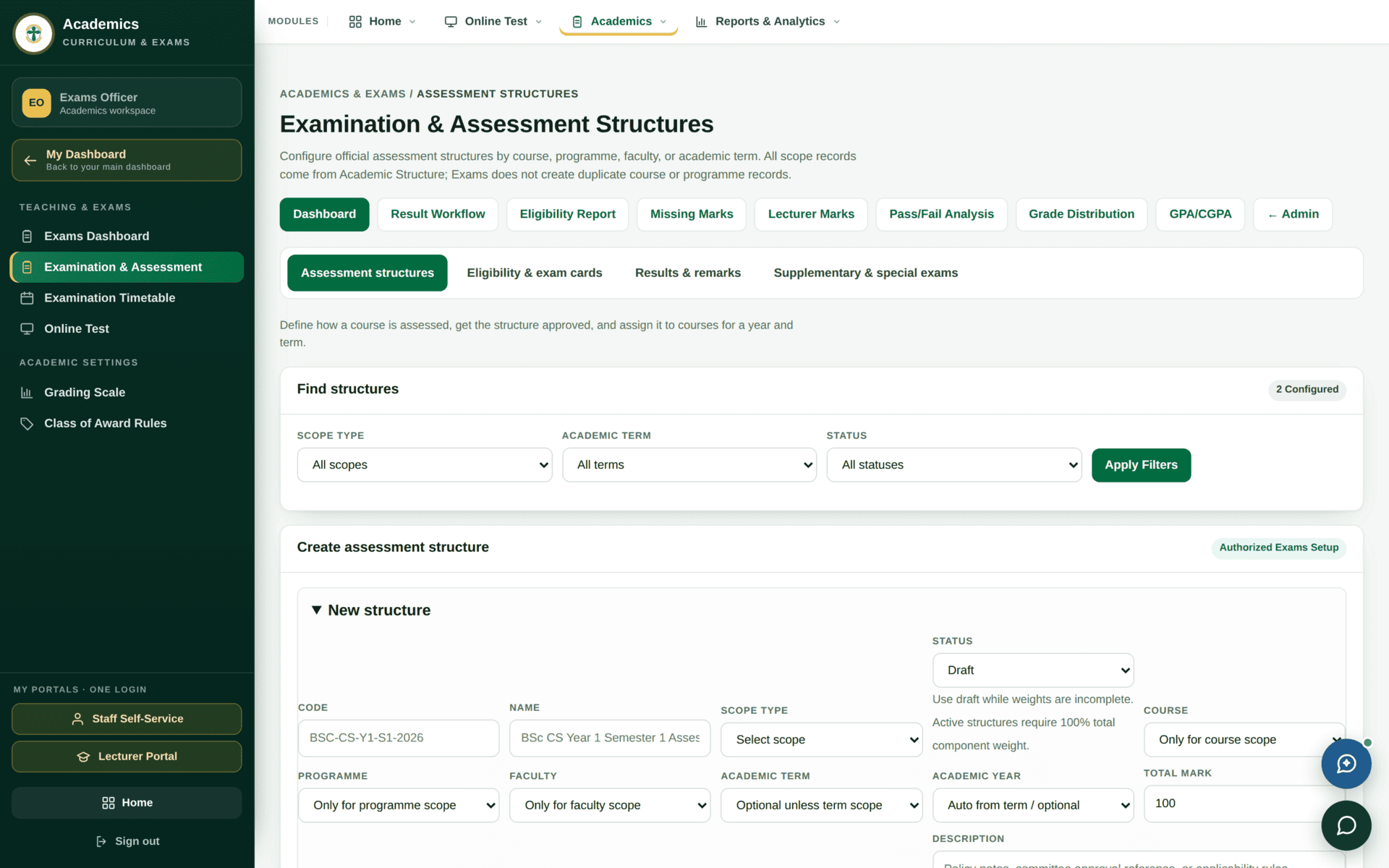Open the Academics module dropdown chevron
Viewport: 1389px width, 868px height.
pyautogui.click(x=663, y=22)
